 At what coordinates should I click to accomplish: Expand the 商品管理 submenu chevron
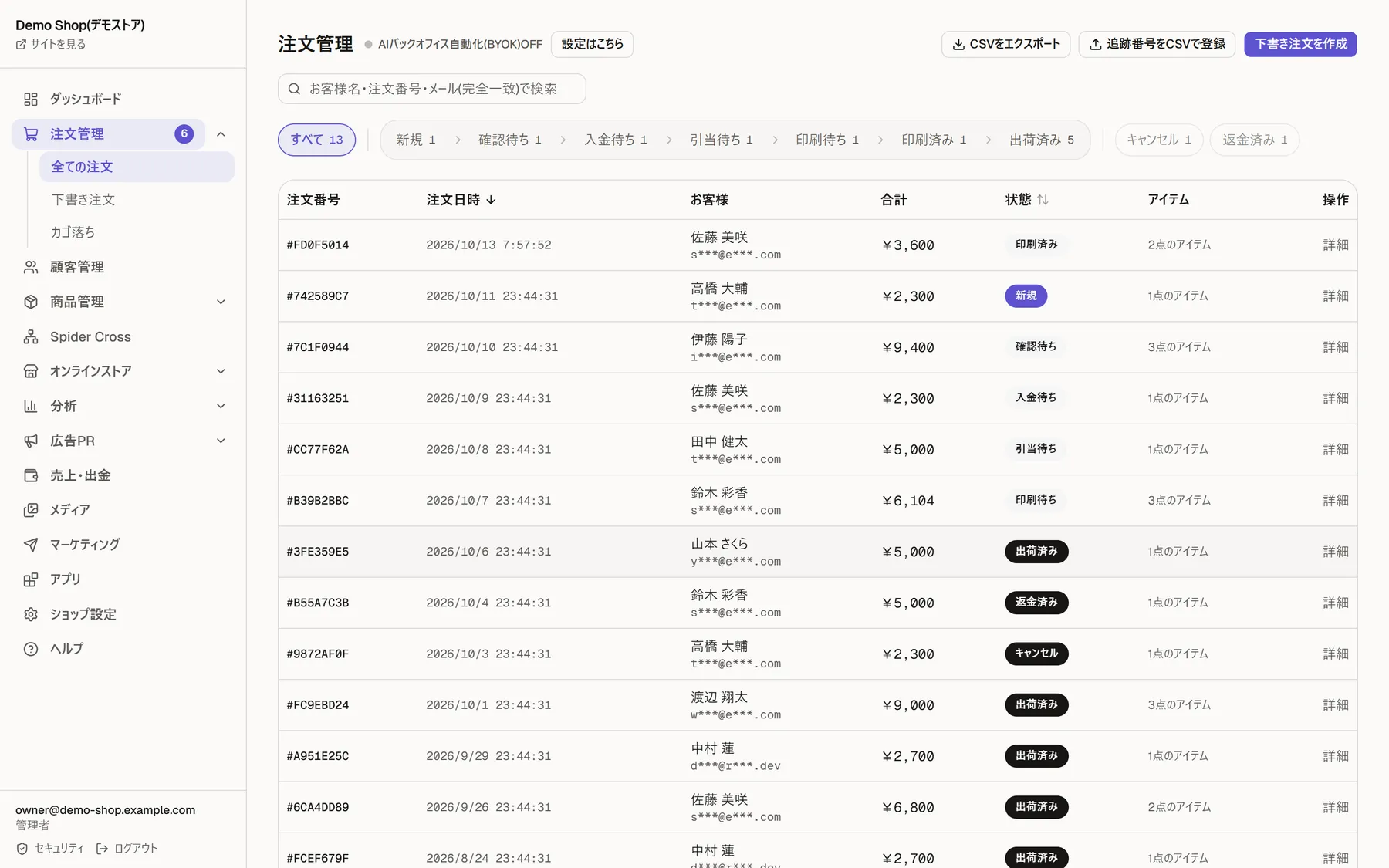[221, 302]
